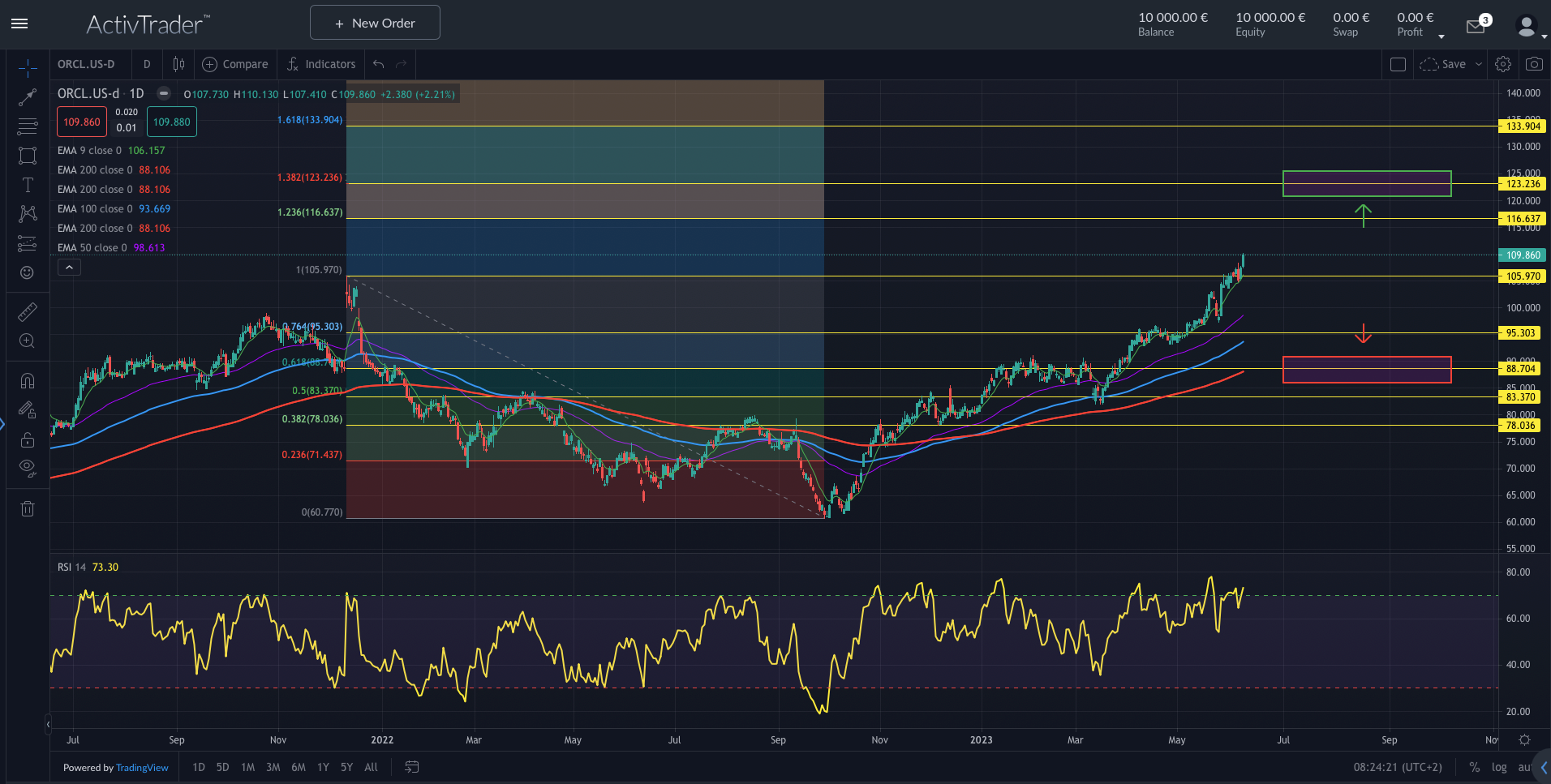Click the ORCL.US-D symbol search field
This screenshot has width=1551, height=784.
(86, 64)
